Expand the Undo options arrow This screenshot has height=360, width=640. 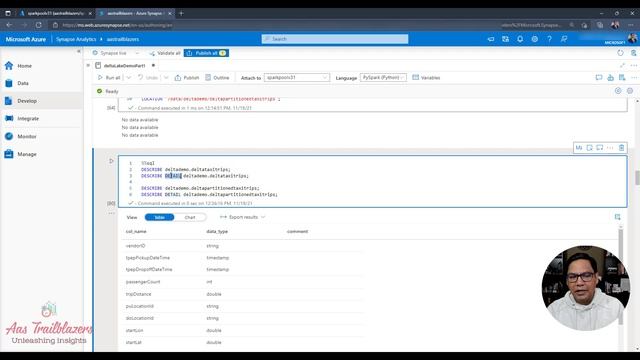166,78
